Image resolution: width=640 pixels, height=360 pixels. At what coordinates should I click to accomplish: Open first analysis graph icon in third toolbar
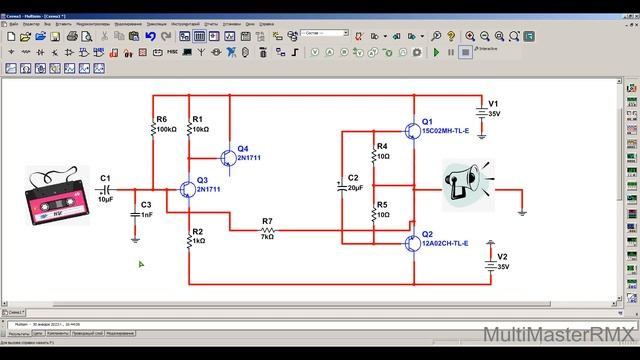(x=11, y=68)
